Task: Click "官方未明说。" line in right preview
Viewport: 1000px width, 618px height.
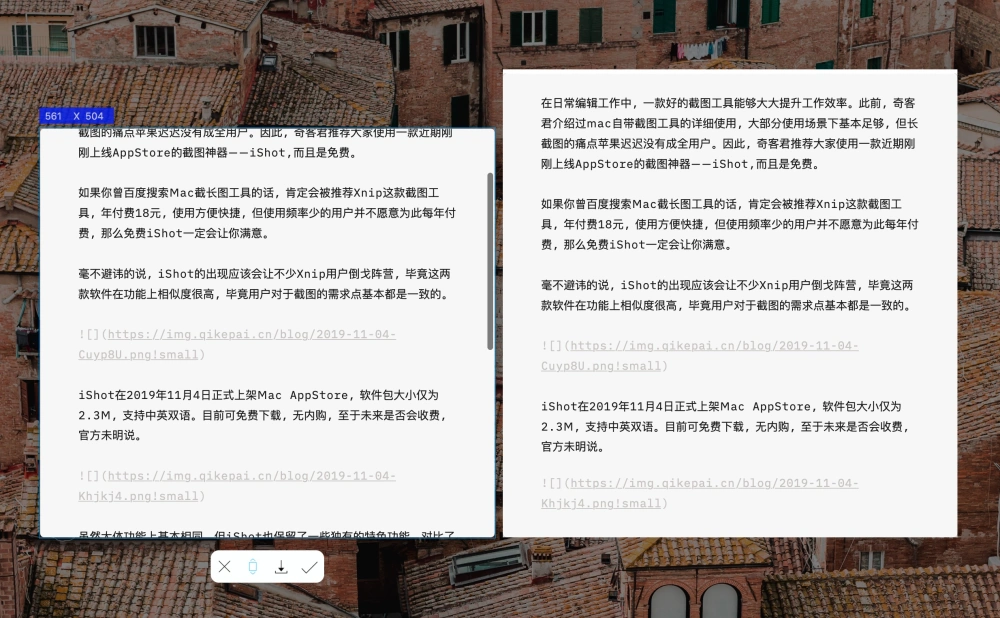Action: 572,447
